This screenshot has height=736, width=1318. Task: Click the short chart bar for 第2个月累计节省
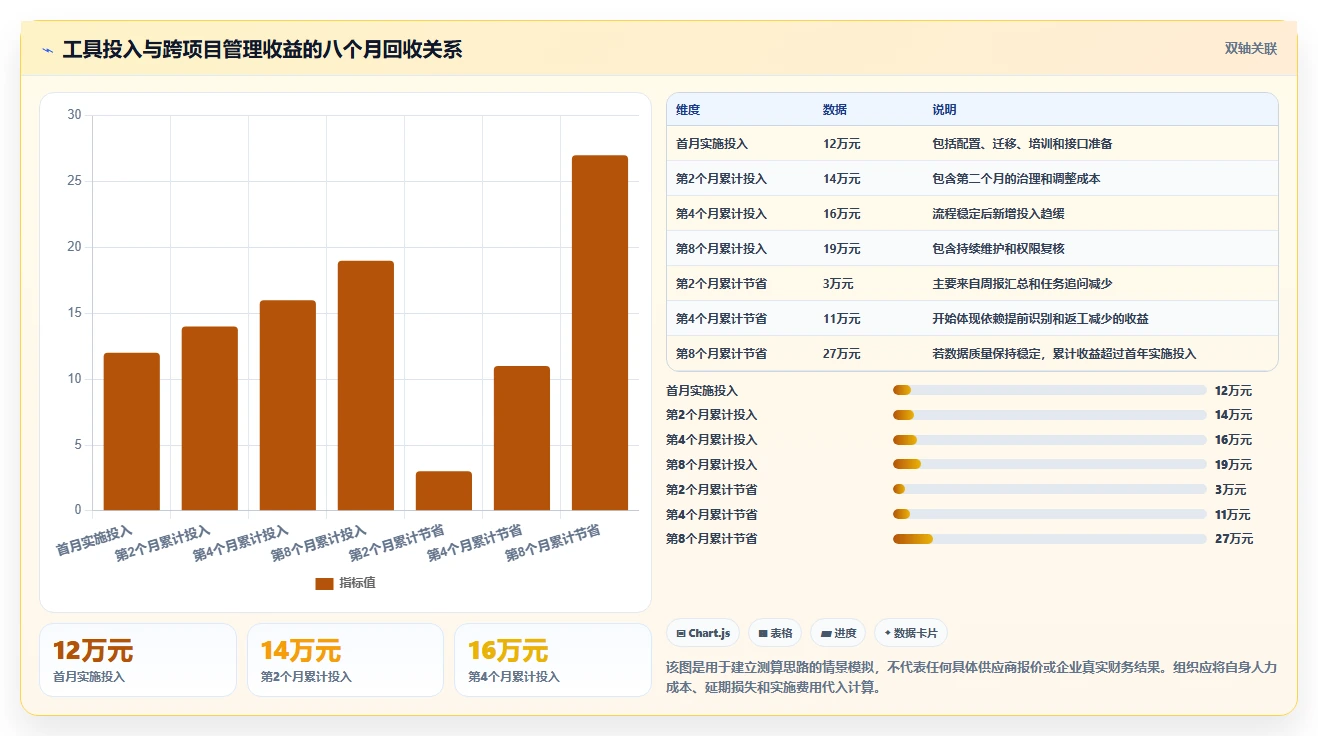coord(444,491)
